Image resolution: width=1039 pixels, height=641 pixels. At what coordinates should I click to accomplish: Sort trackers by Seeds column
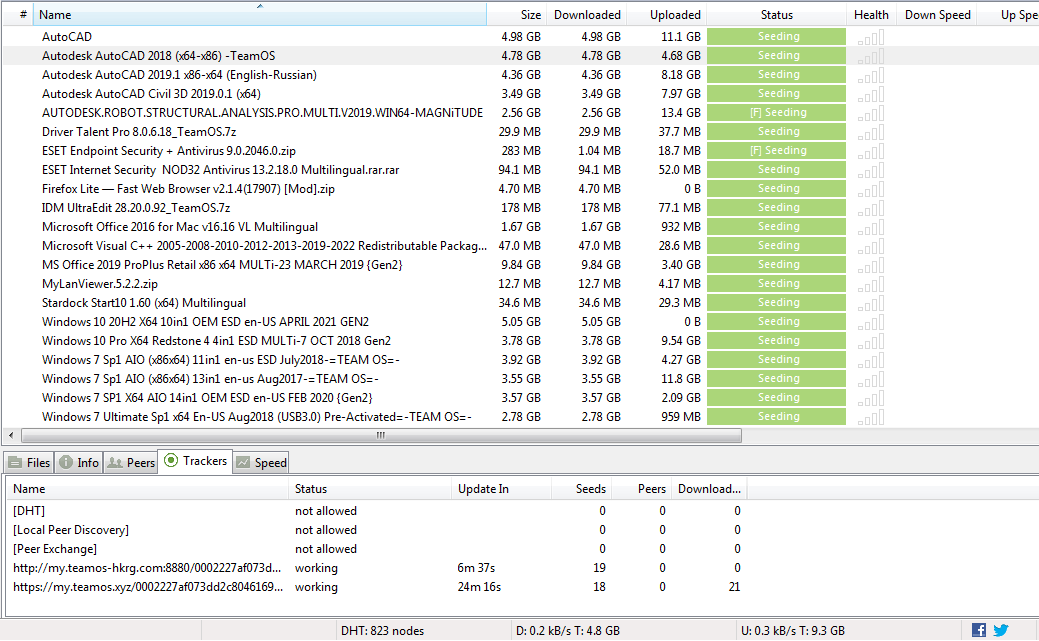582,489
